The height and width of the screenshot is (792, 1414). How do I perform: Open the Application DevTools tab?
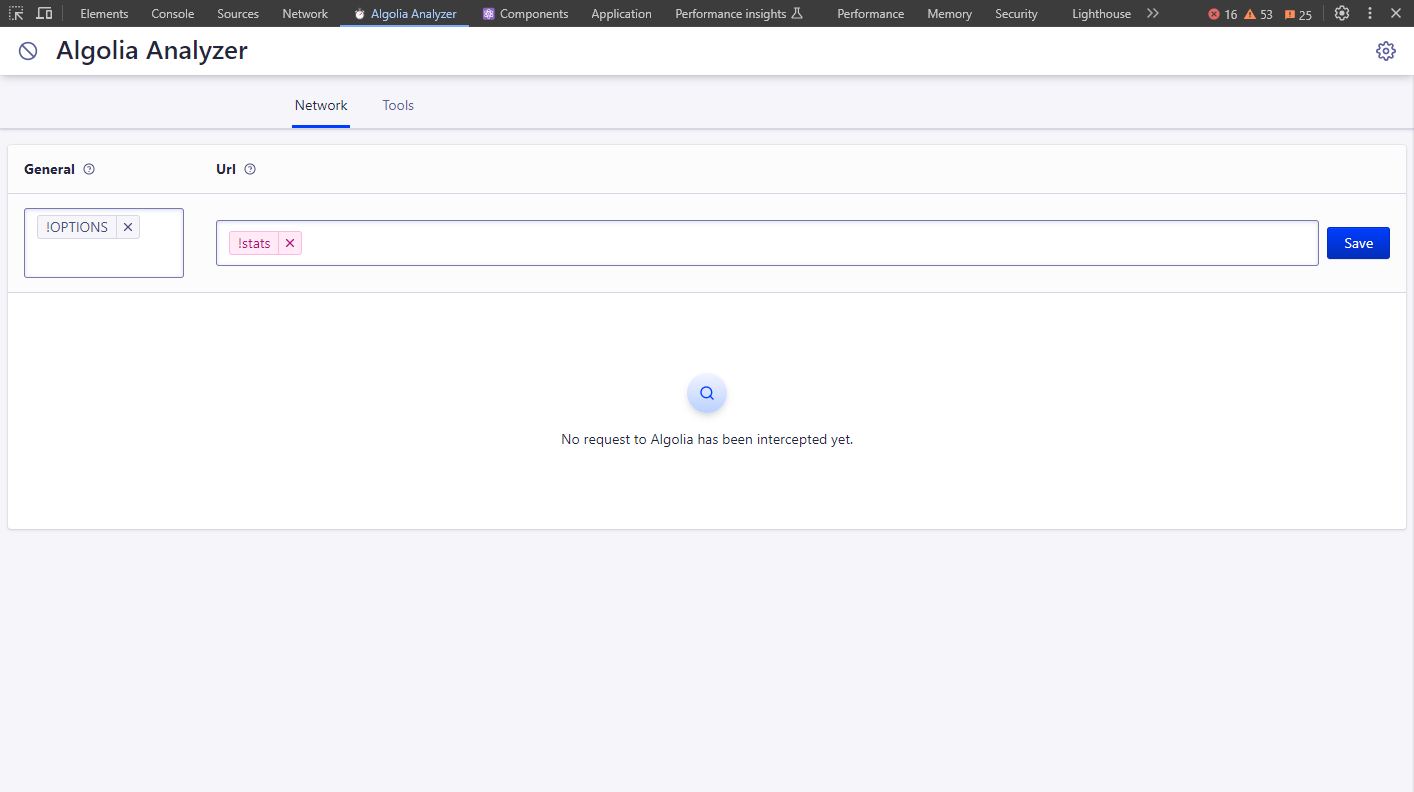621,14
